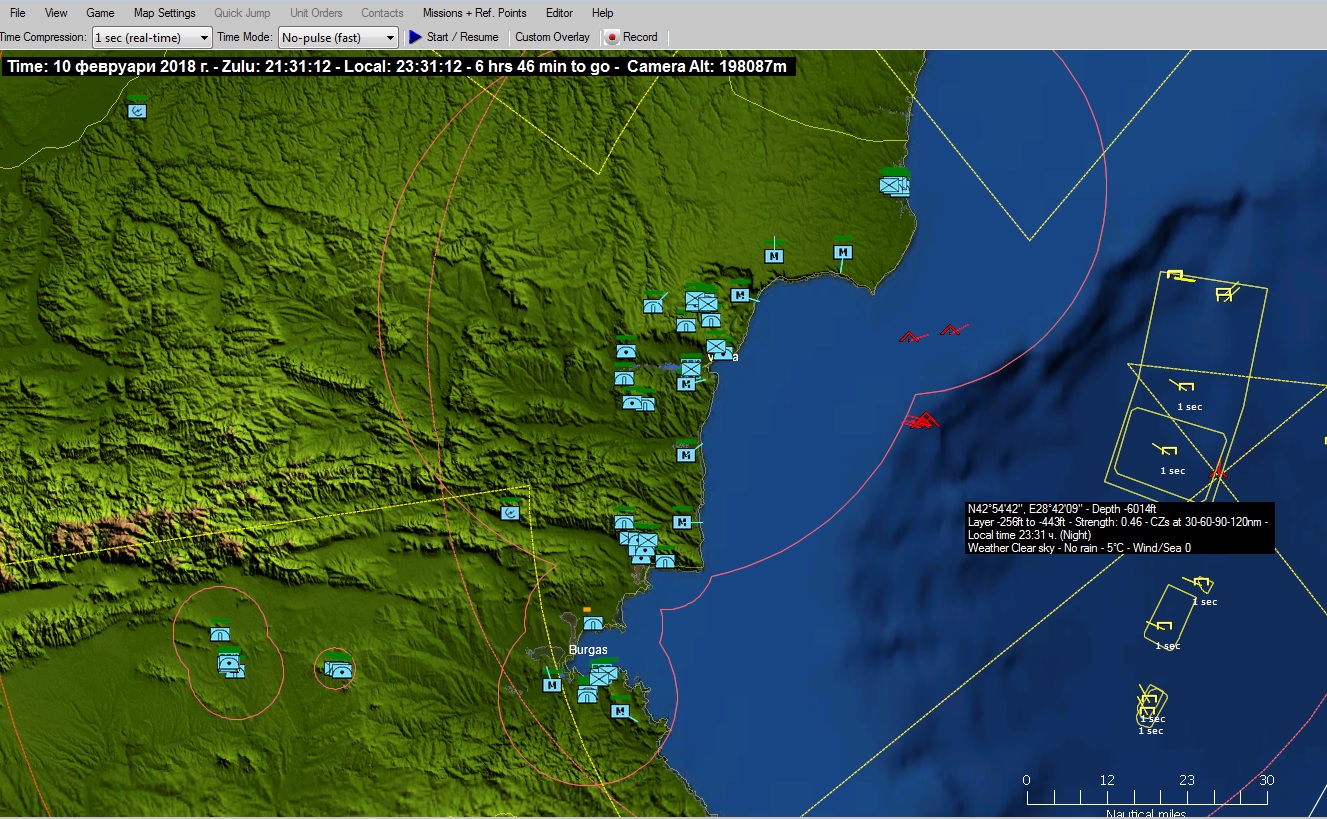Viewport: 1327px width, 819px height.
Task: Click the red hostile contact cluster on pink arc
Action: [920, 422]
